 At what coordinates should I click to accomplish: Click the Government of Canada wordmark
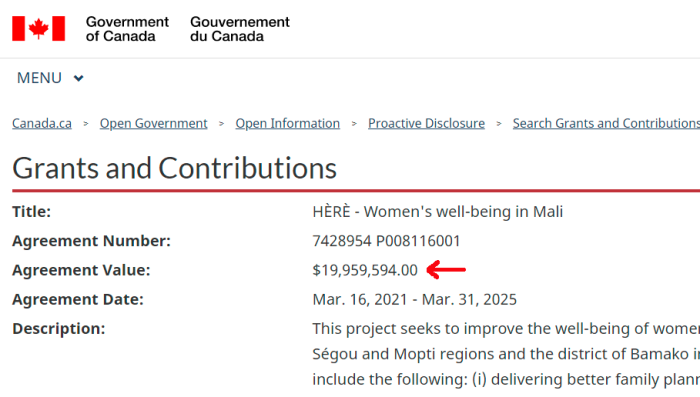[127, 29]
